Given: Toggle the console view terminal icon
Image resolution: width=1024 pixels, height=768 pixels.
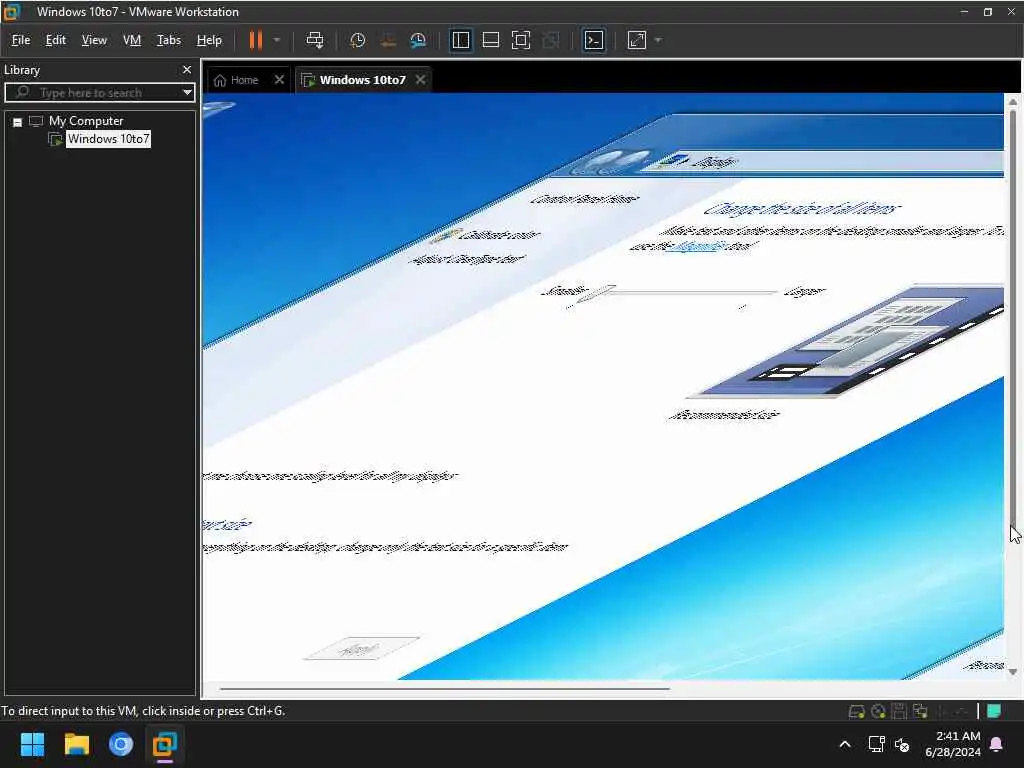Looking at the screenshot, I should (x=594, y=40).
